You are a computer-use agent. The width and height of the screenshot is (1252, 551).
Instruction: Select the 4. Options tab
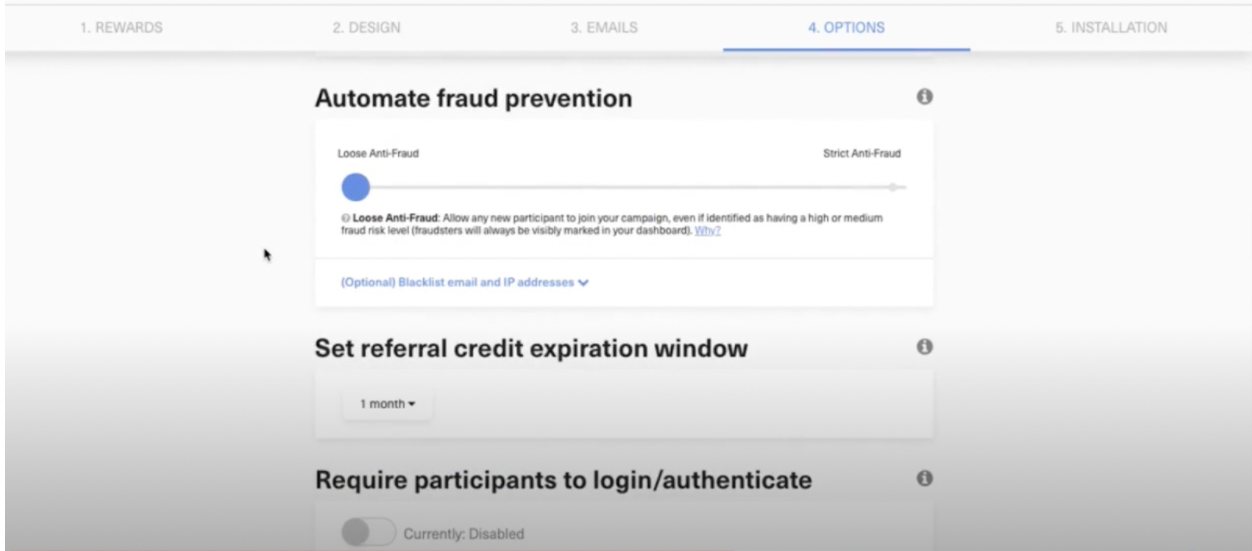(x=846, y=27)
